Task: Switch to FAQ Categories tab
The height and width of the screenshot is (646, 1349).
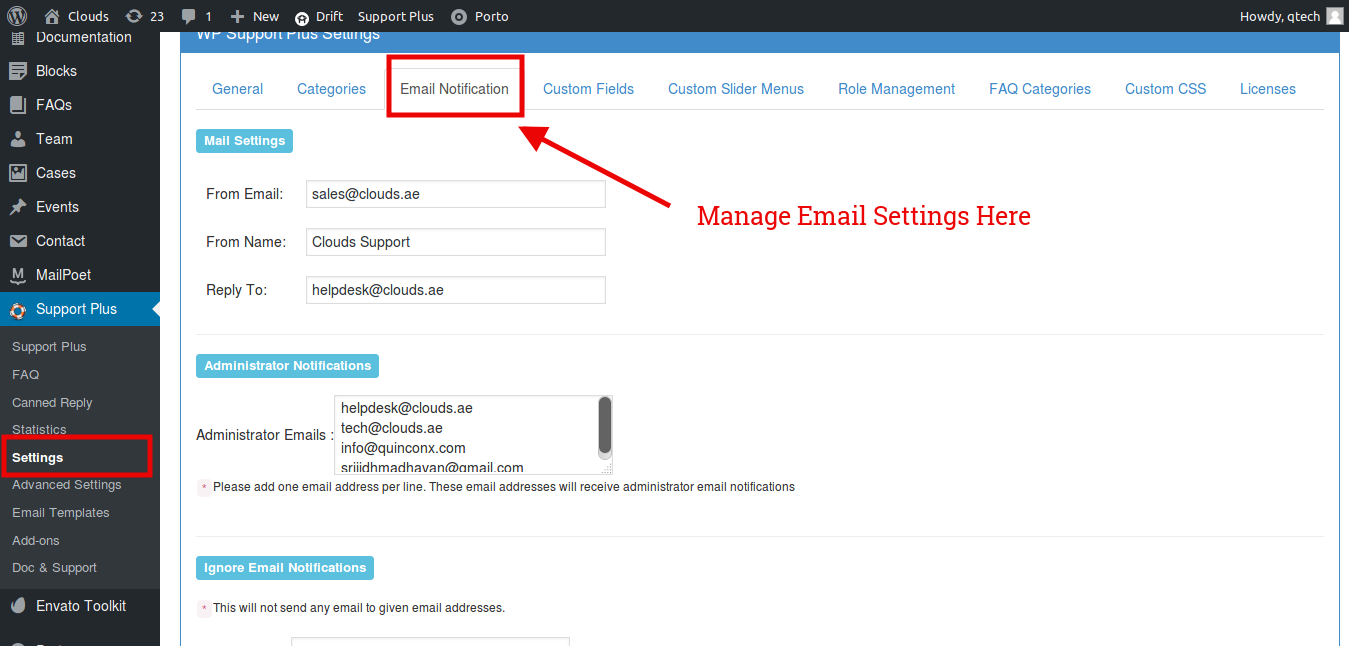Action: coord(1040,89)
